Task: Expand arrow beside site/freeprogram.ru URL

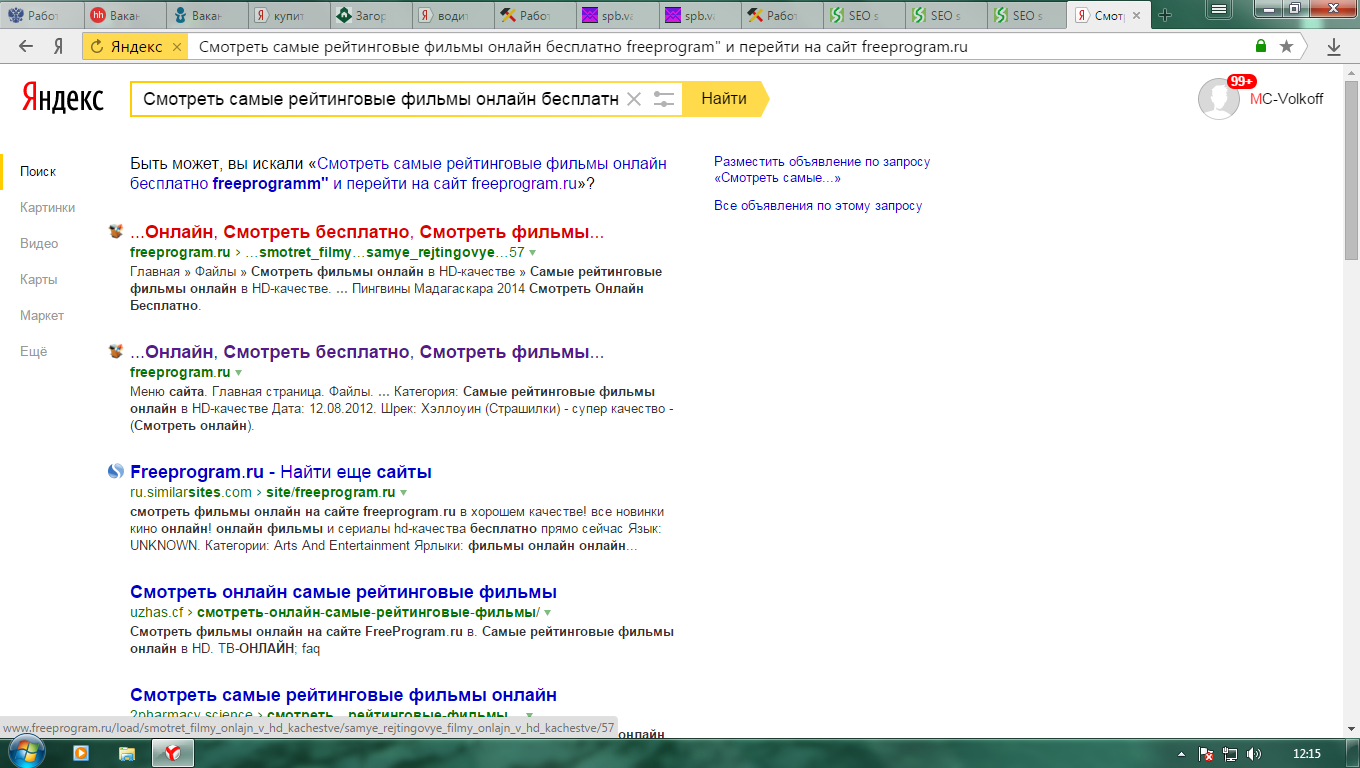Action: (403, 493)
